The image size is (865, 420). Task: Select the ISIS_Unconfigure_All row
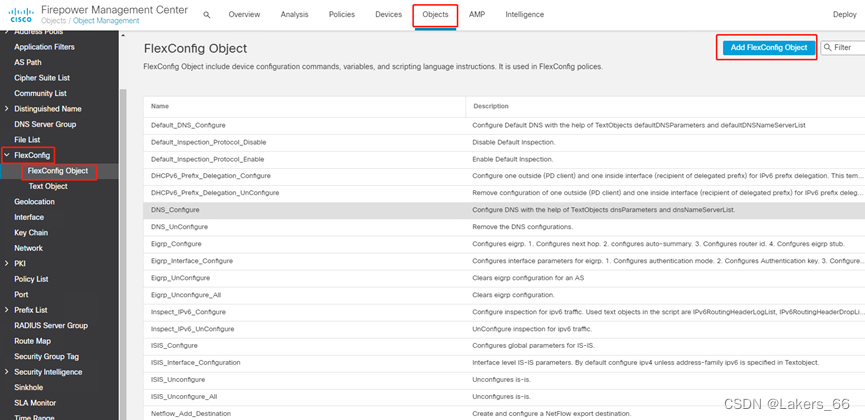click(x=504, y=397)
